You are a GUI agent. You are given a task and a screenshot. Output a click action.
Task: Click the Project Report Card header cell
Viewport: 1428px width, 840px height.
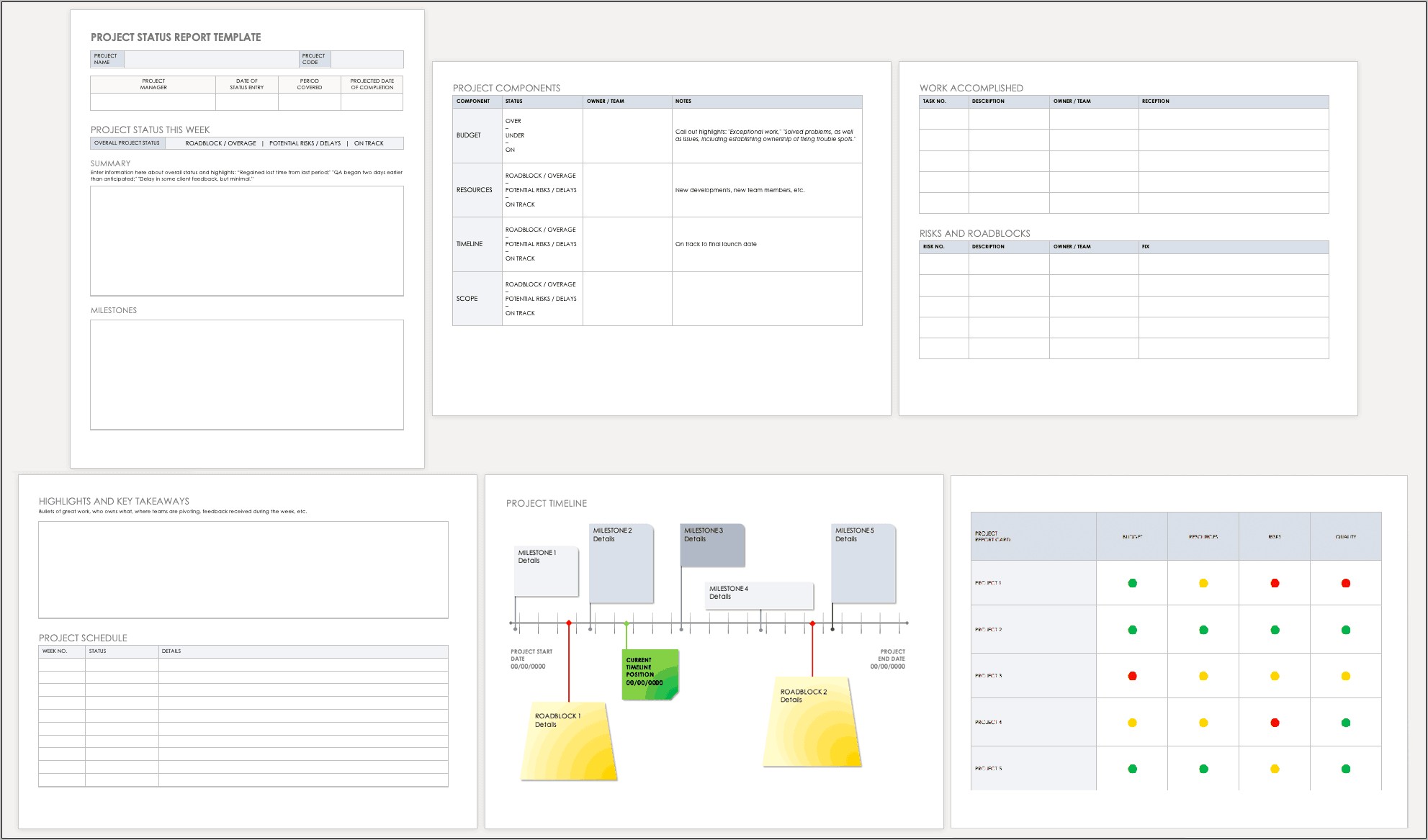pos(1033,536)
